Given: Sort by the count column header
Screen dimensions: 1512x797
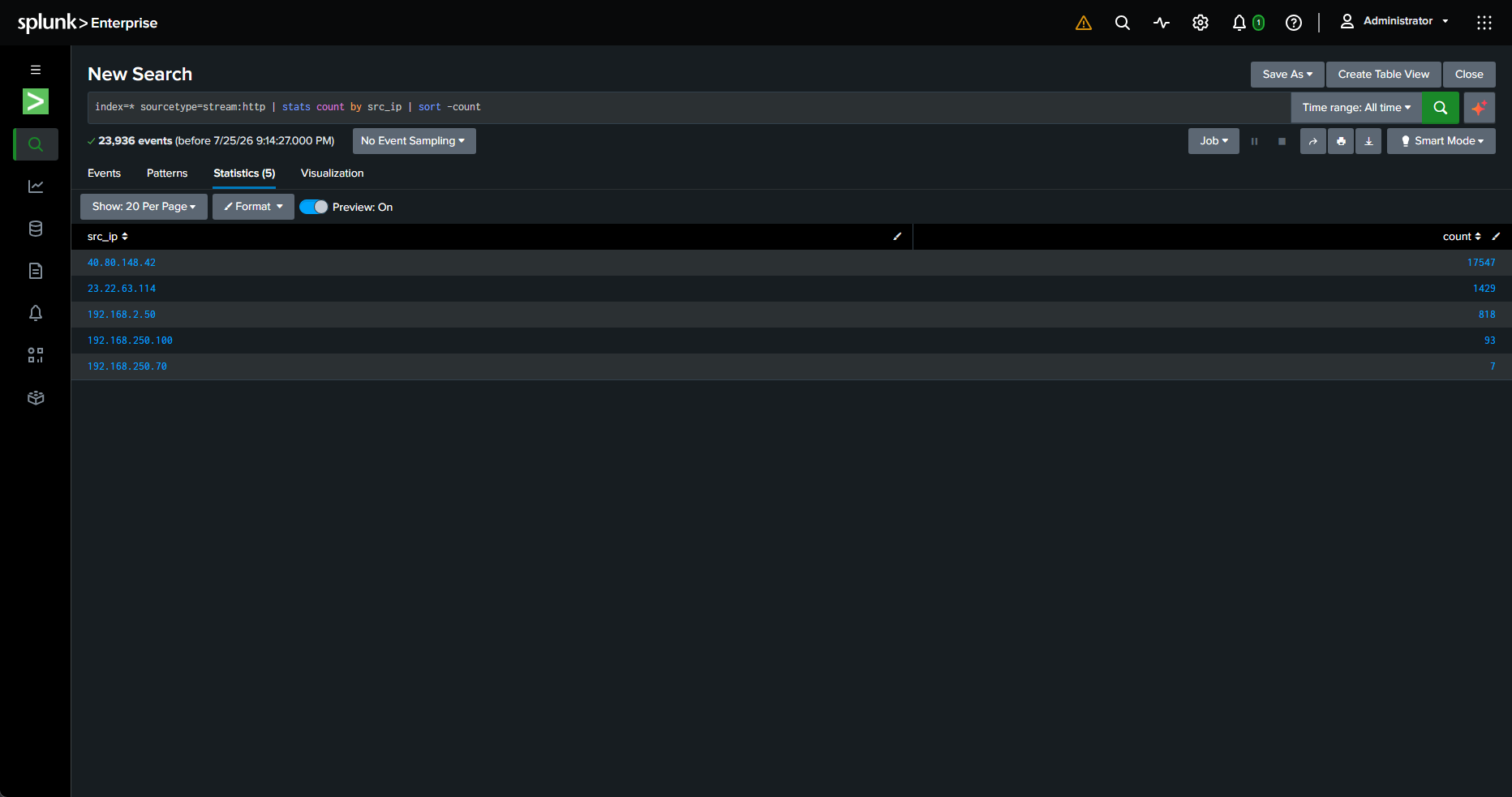Looking at the screenshot, I should click(x=1462, y=237).
